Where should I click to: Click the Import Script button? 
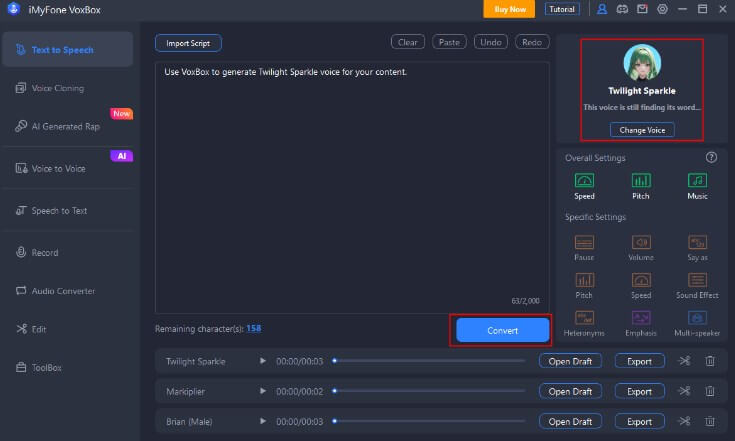(x=188, y=43)
